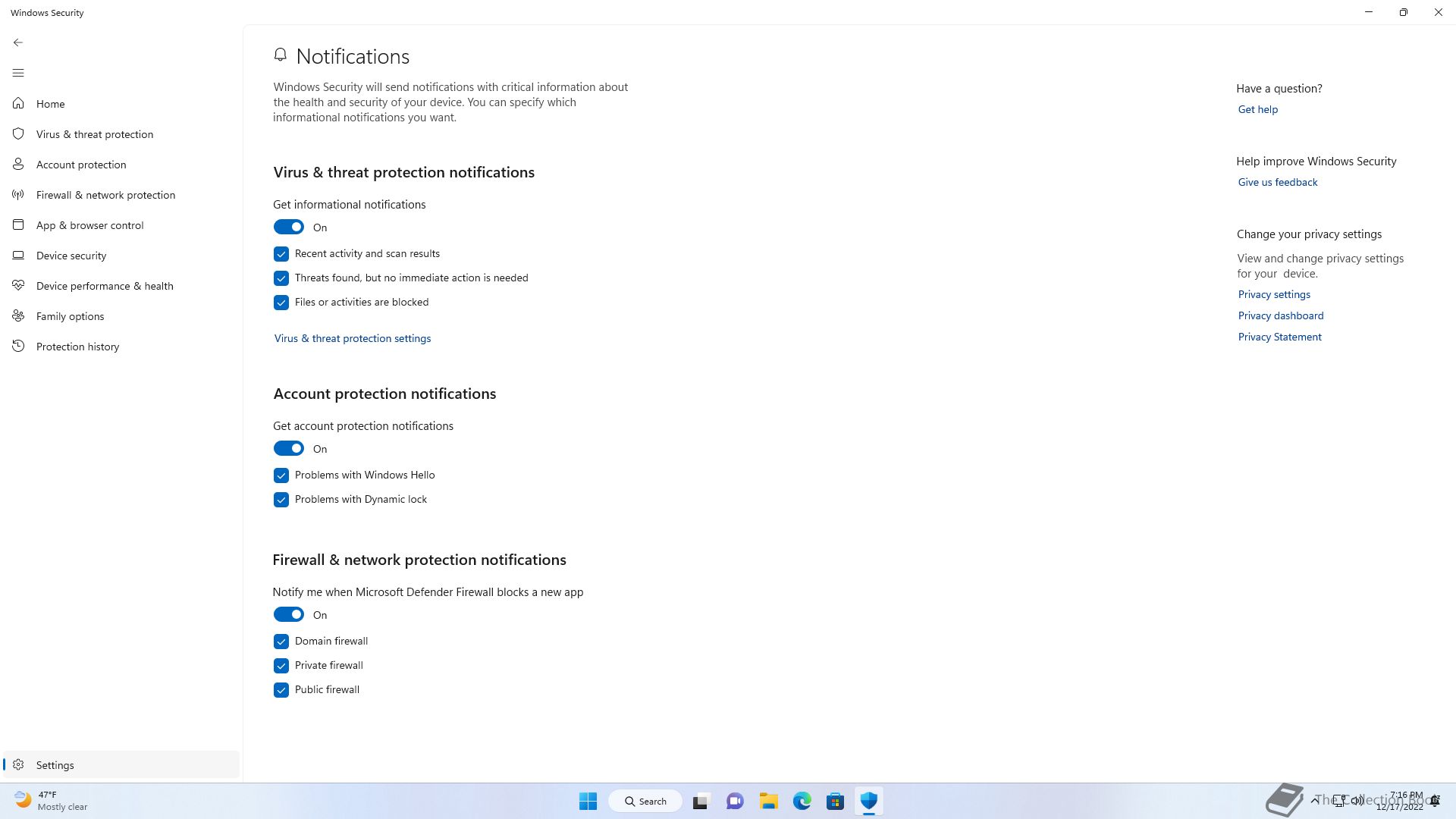1456x819 pixels.
Task: Click the Device performance & health heart icon
Action: (x=18, y=285)
